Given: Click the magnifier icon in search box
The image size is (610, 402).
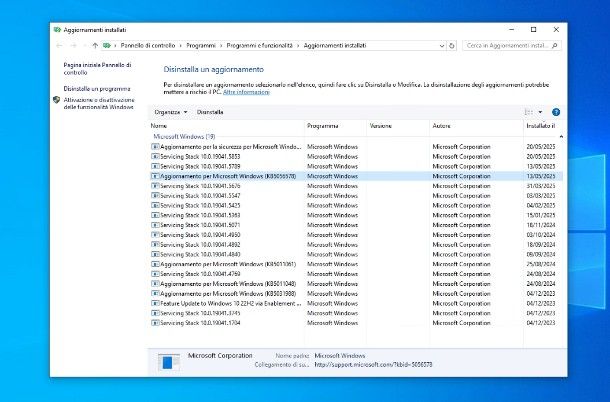Looking at the screenshot, I should (555, 46).
